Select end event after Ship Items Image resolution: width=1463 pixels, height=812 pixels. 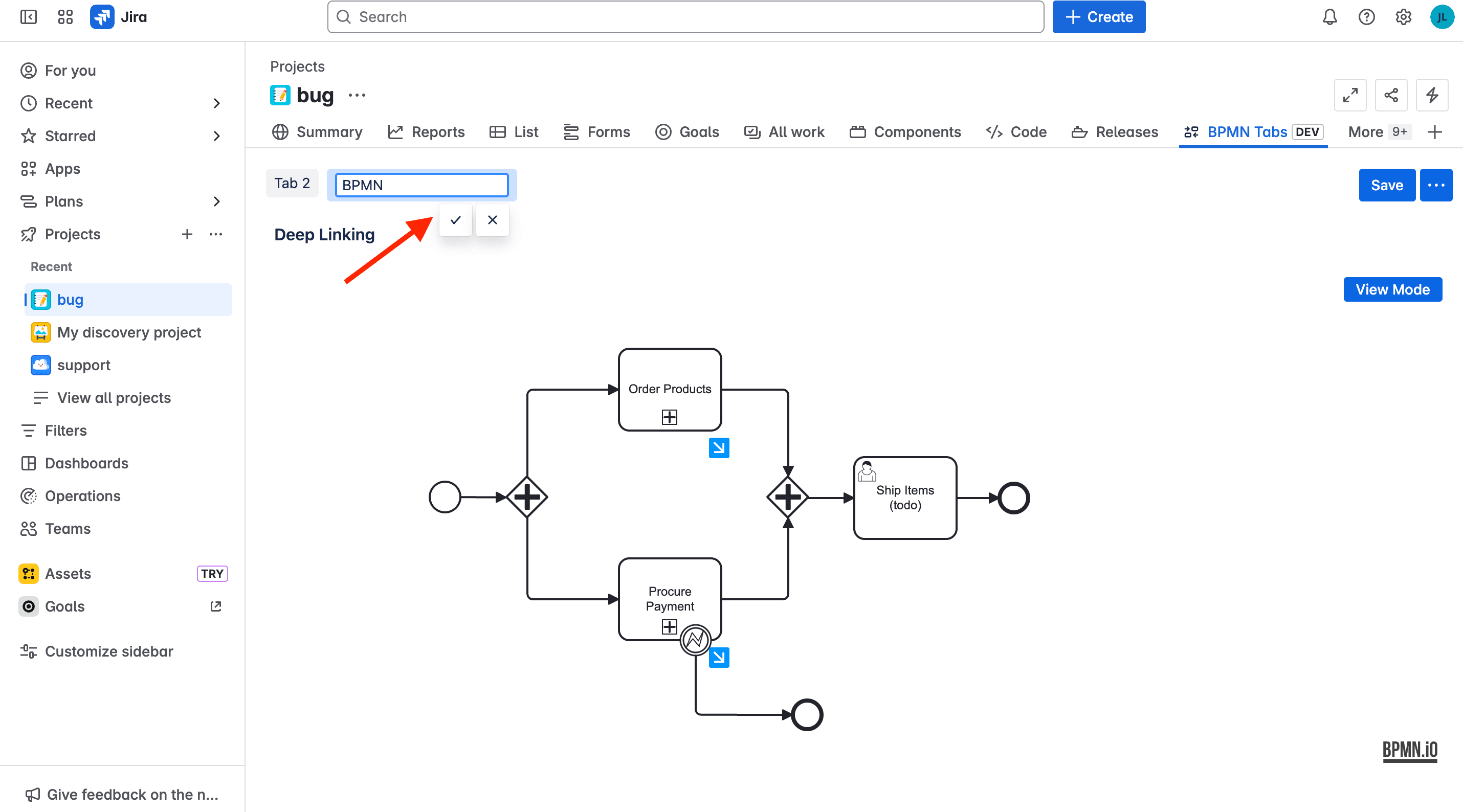pos(1014,498)
